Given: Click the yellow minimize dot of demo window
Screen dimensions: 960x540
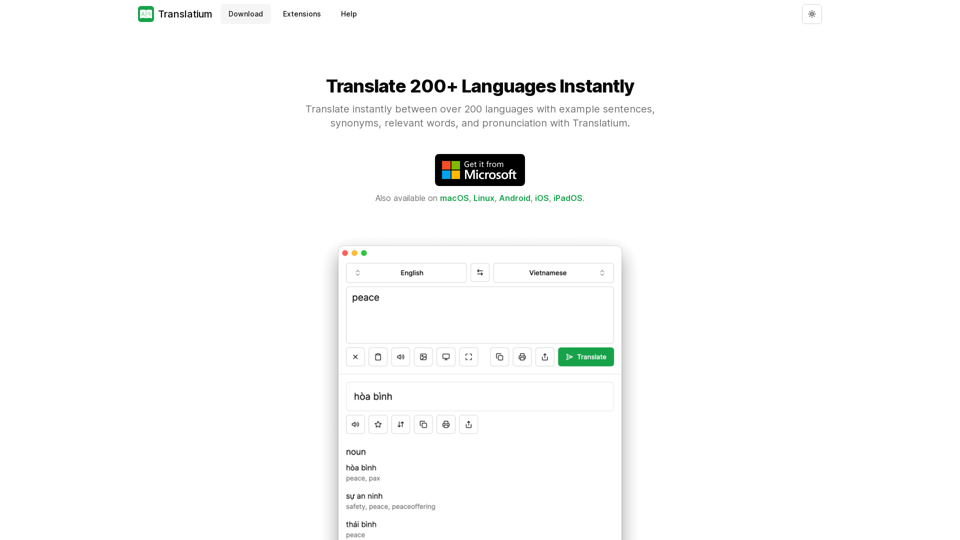Looking at the screenshot, I should coord(354,253).
